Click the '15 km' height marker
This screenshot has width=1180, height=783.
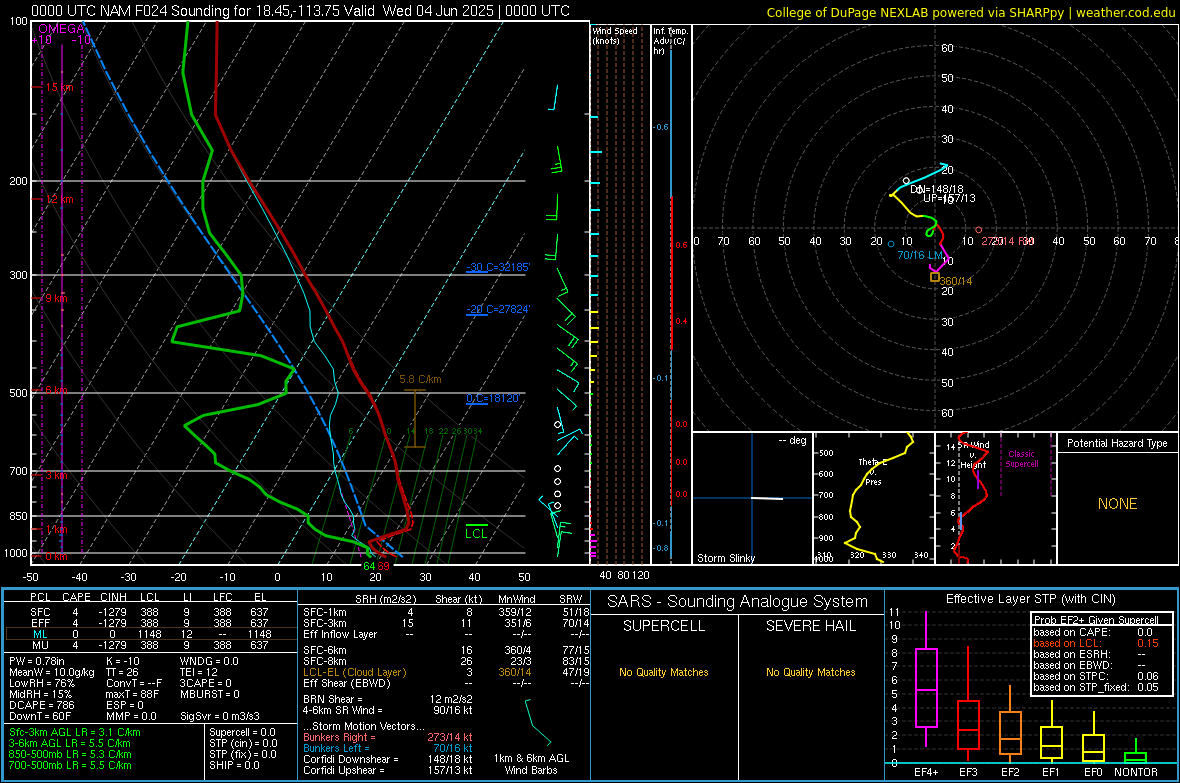pyautogui.click(x=59, y=87)
